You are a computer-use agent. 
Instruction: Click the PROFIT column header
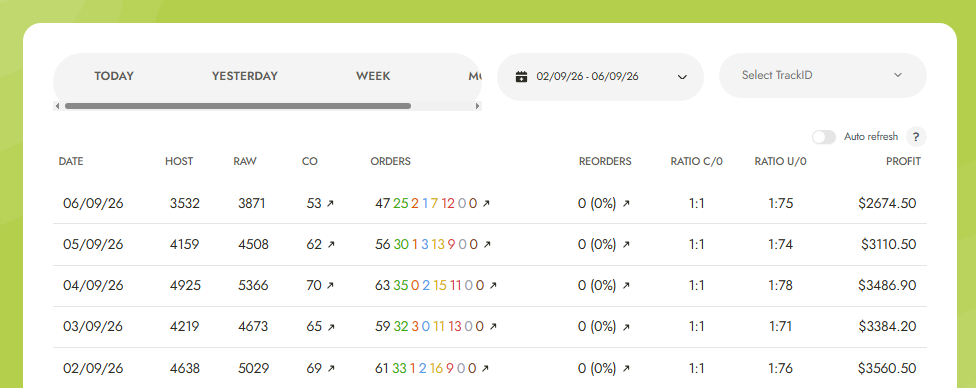(903, 161)
